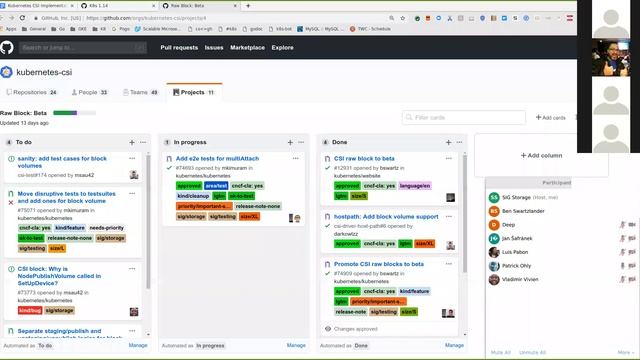Open To do column options menu
The width and height of the screenshot is (640, 360).
tap(143, 142)
